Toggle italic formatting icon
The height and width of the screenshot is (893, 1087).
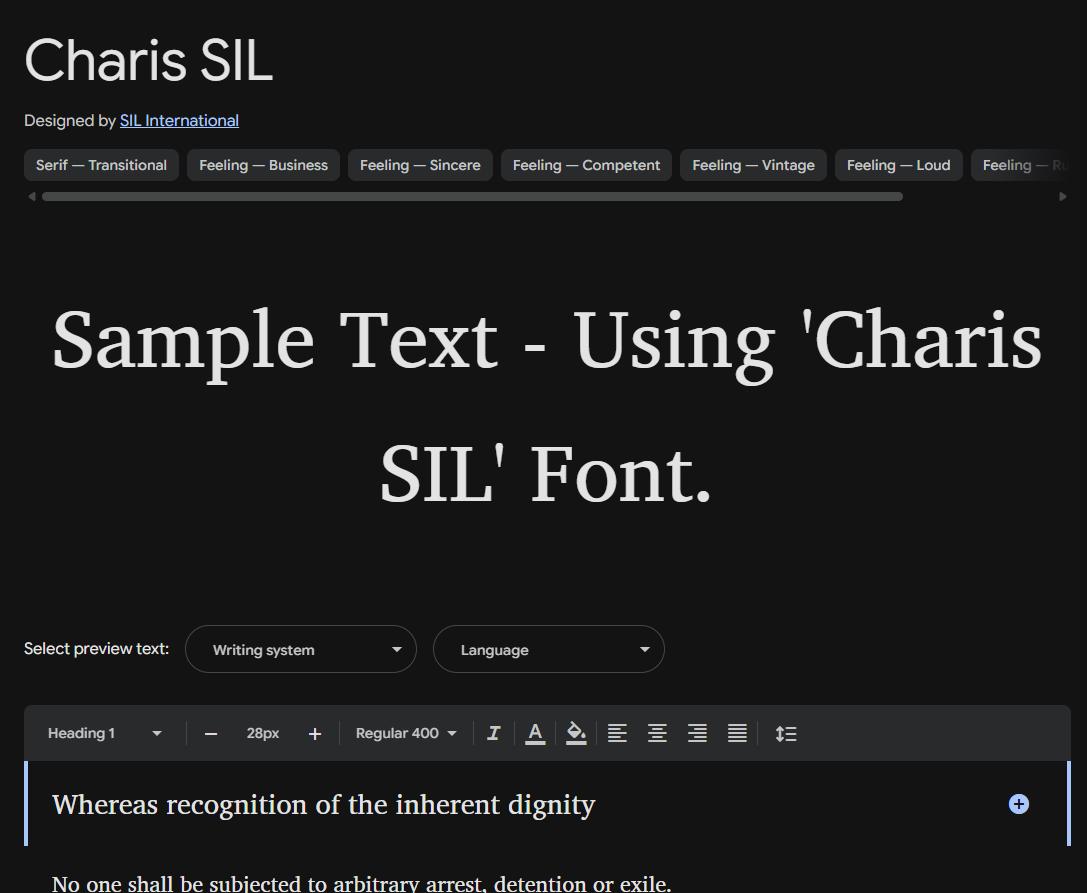click(x=494, y=734)
